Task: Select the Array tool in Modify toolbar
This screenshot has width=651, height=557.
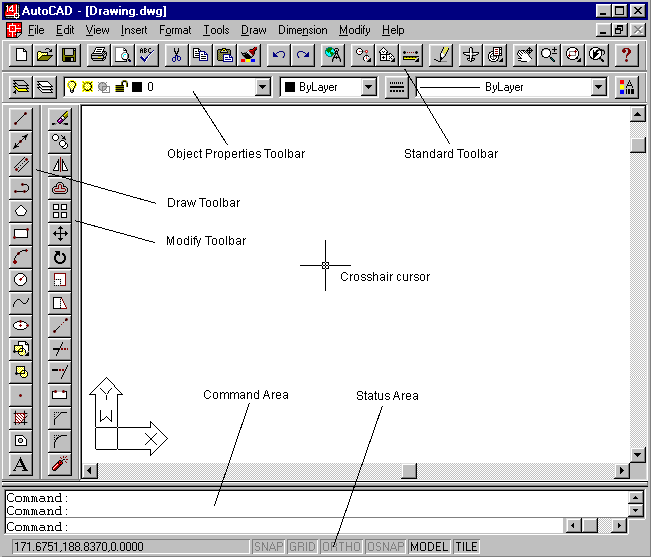Action: (60, 211)
